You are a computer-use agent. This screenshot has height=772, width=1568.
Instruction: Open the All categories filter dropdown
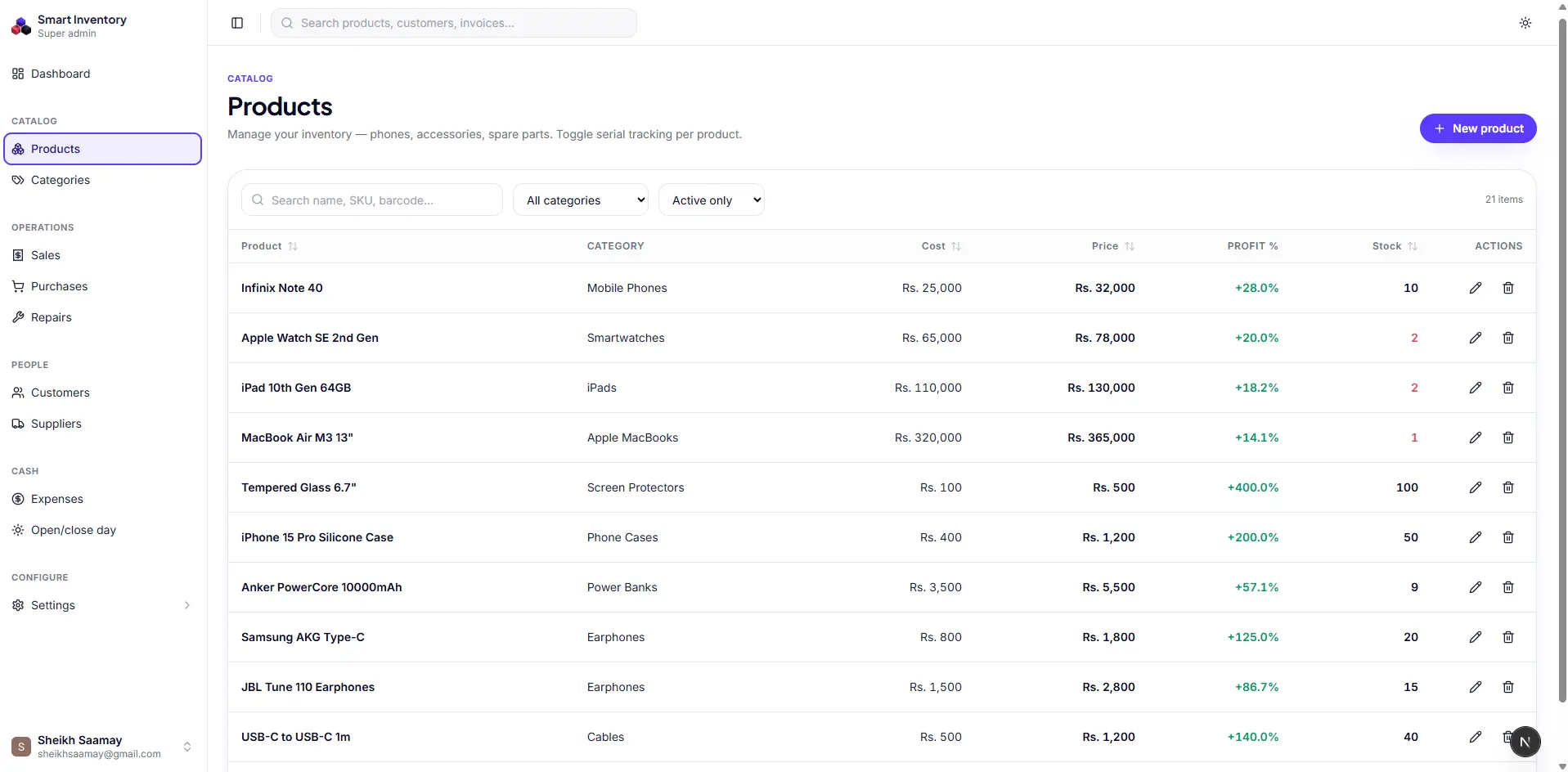coord(581,200)
